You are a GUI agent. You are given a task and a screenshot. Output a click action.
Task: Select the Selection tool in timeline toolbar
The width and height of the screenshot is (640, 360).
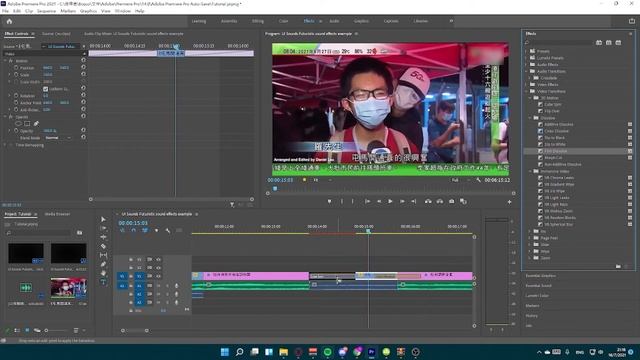tap(103, 220)
